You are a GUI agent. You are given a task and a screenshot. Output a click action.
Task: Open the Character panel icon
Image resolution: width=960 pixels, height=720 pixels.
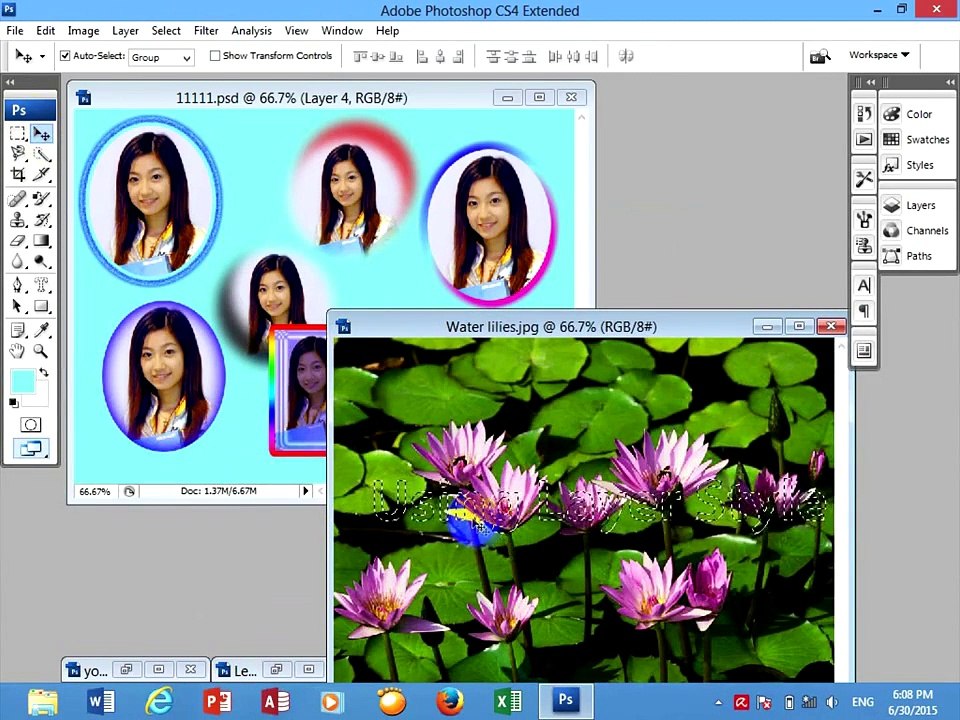click(864, 285)
